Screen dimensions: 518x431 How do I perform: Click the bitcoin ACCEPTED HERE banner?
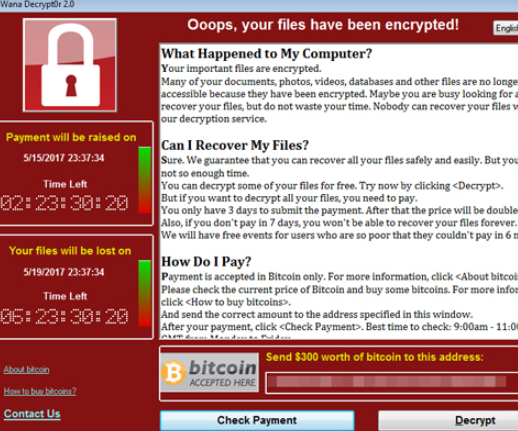[x=209, y=372]
